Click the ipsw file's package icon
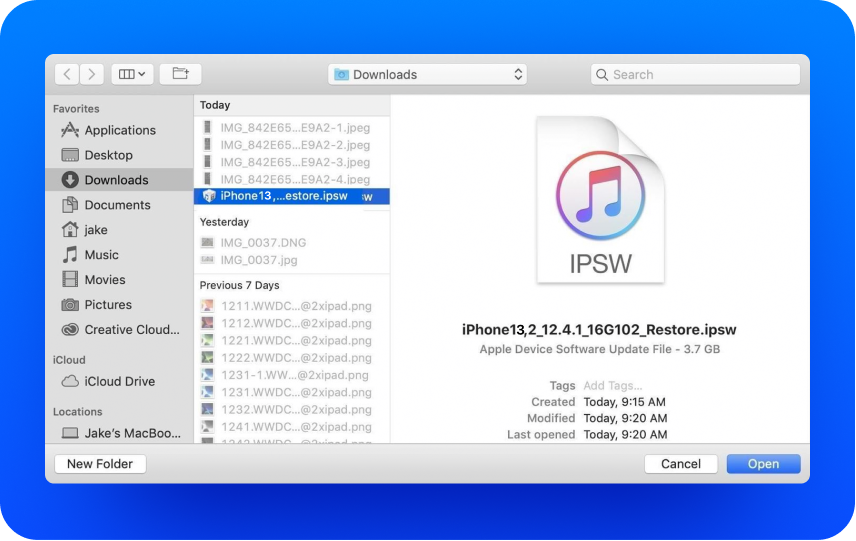The width and height of the screenshot is (856, 541). [x=209, y=196]
